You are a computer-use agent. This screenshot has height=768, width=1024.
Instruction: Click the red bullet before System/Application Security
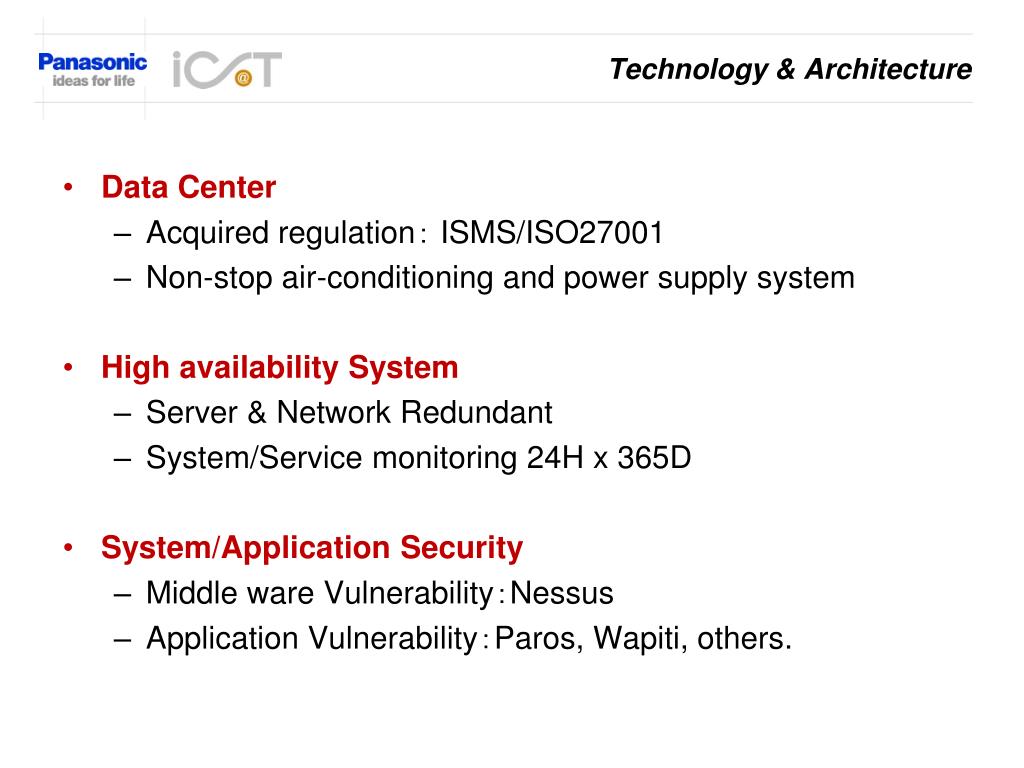click(69, 548)
